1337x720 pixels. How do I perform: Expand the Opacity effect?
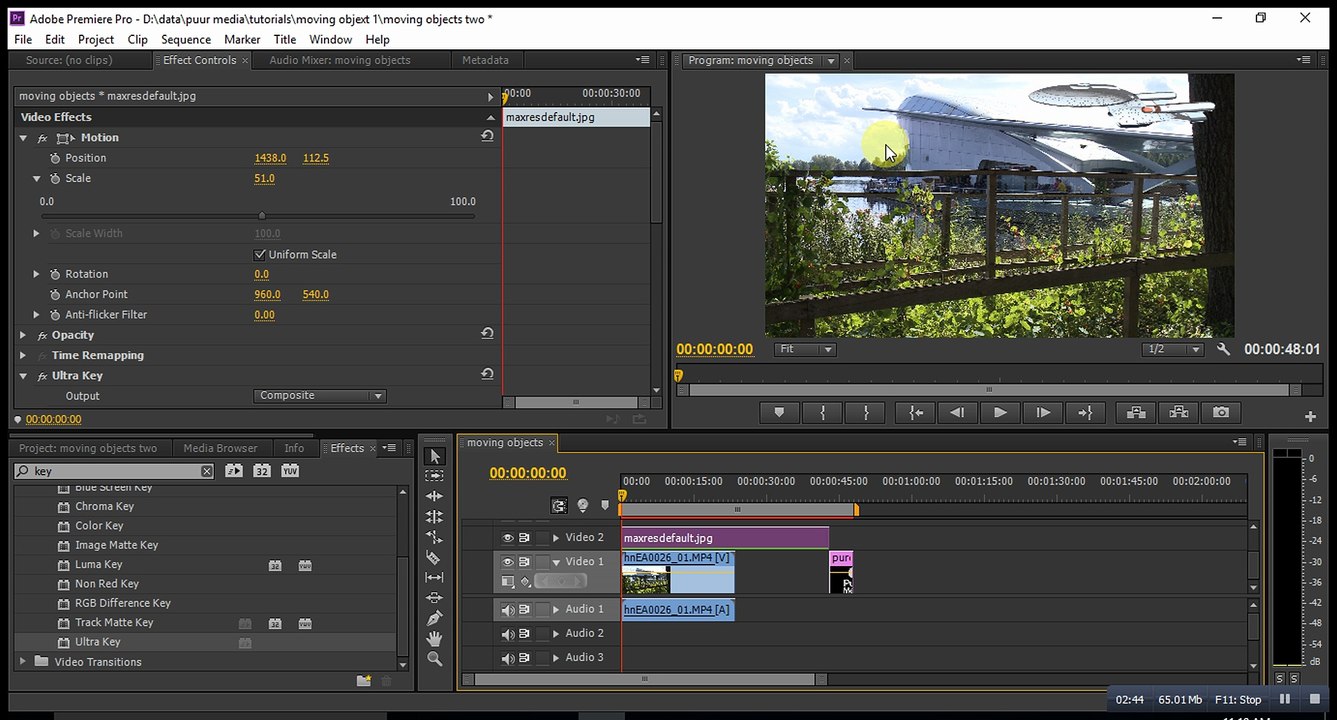23,335
